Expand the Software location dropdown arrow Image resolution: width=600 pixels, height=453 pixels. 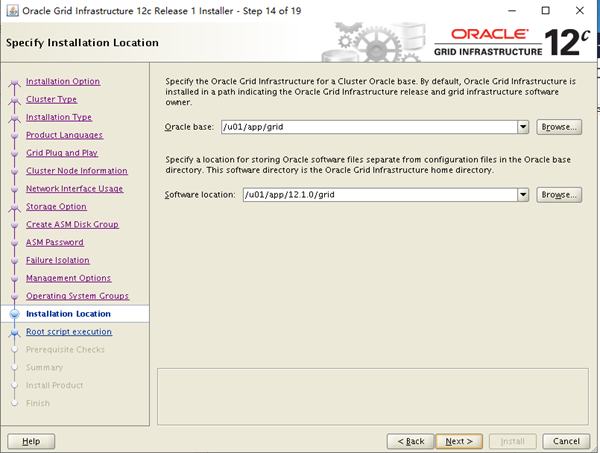(523, 195)
